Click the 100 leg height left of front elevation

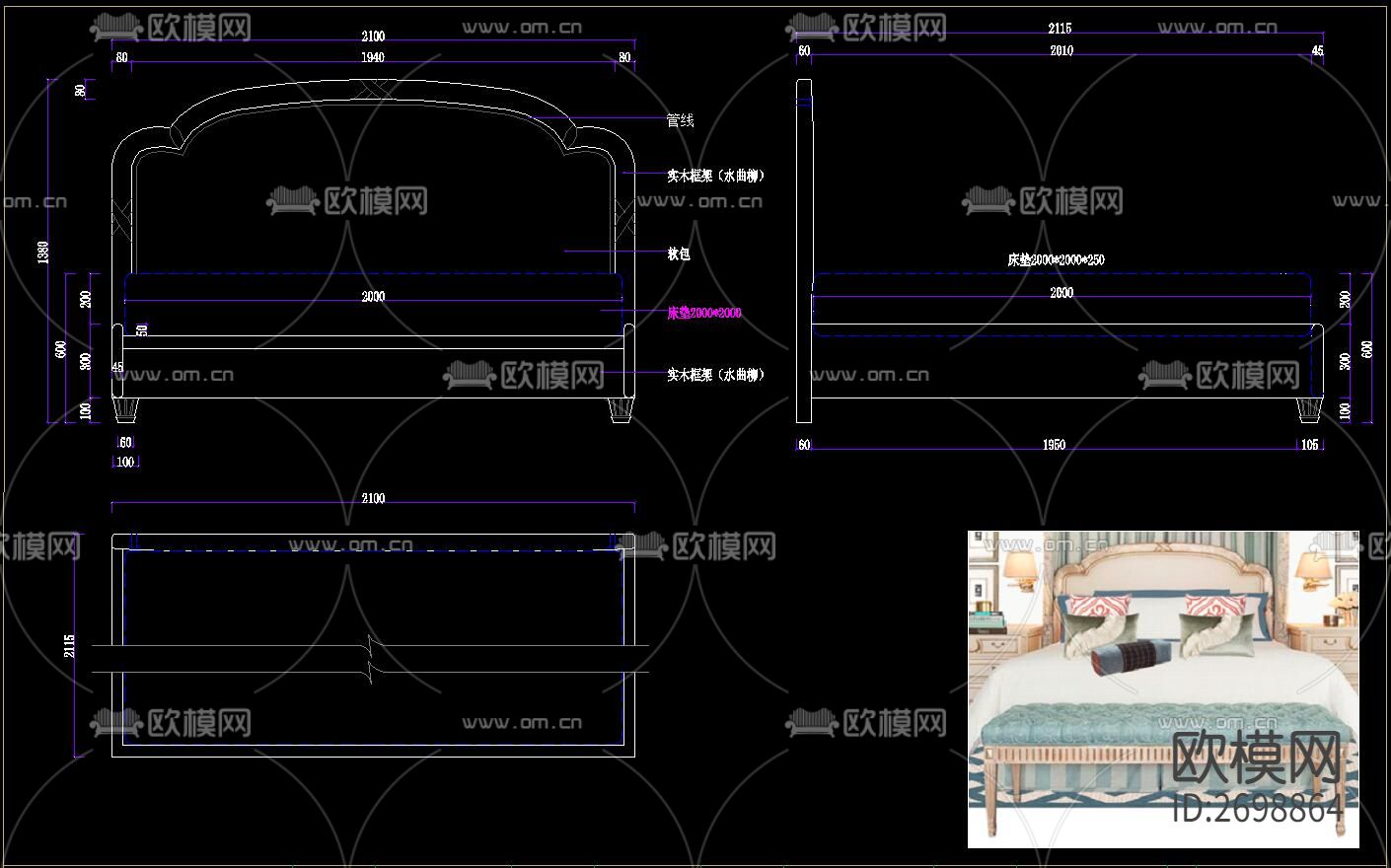pos(86,410)
